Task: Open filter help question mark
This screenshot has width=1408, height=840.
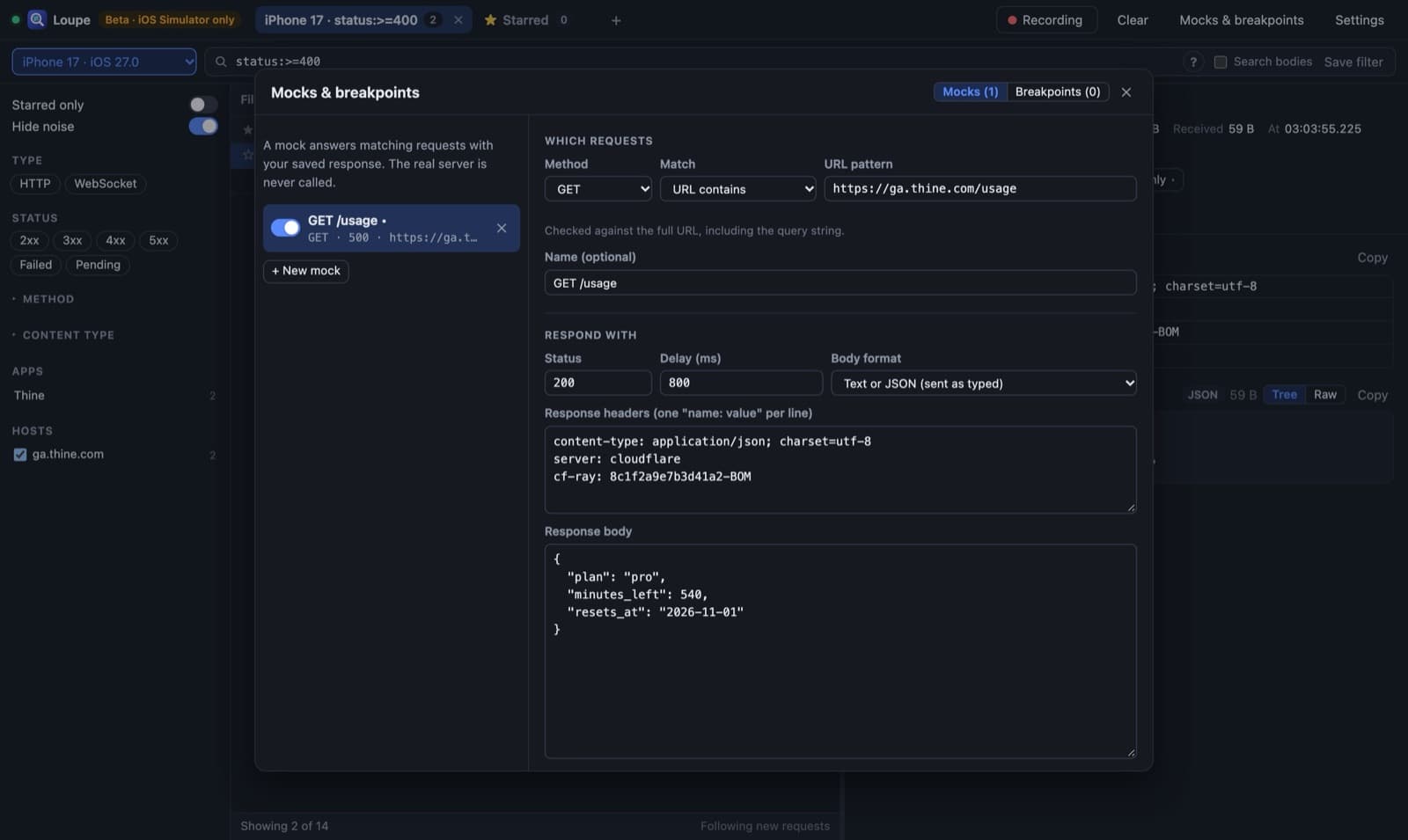Action: click(1193, 62)
